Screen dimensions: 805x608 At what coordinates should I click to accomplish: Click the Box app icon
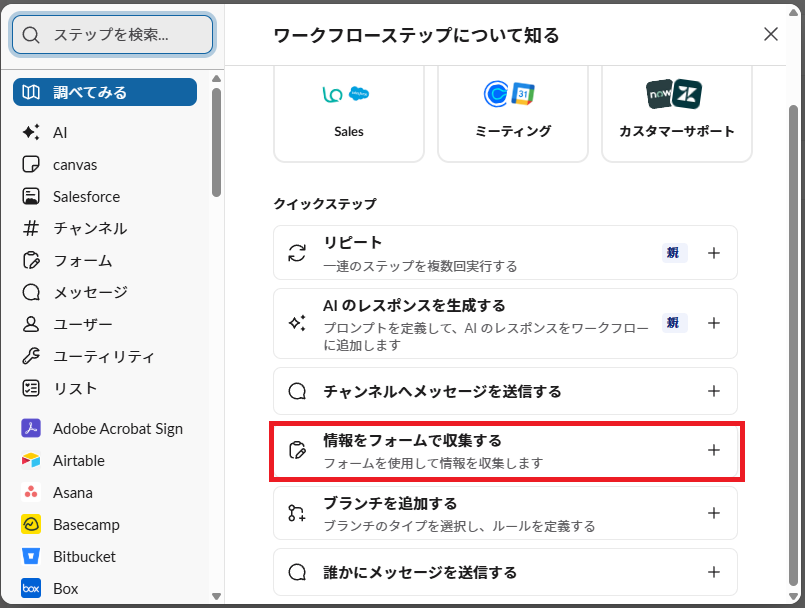click(x=31, y=588)
